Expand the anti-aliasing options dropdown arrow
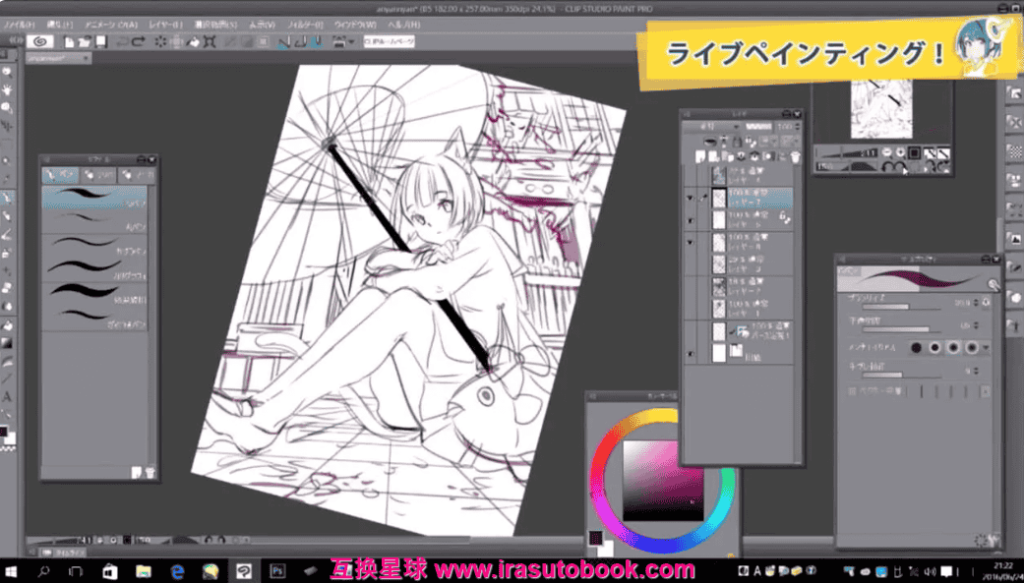The height and width of the screenshot is (583, 1024). pyautogui.click(x=988, y=347)
